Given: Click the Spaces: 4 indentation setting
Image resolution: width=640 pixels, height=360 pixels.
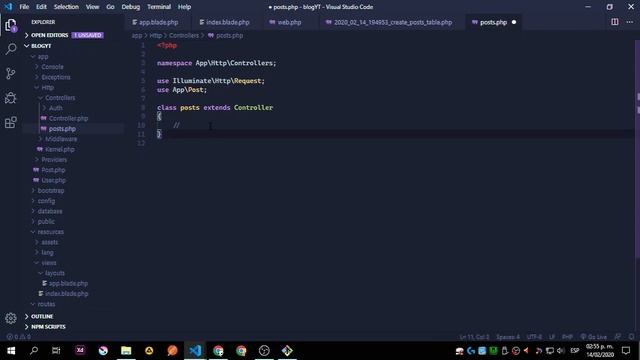Looking at the screenshot, I should click(508, 337).
